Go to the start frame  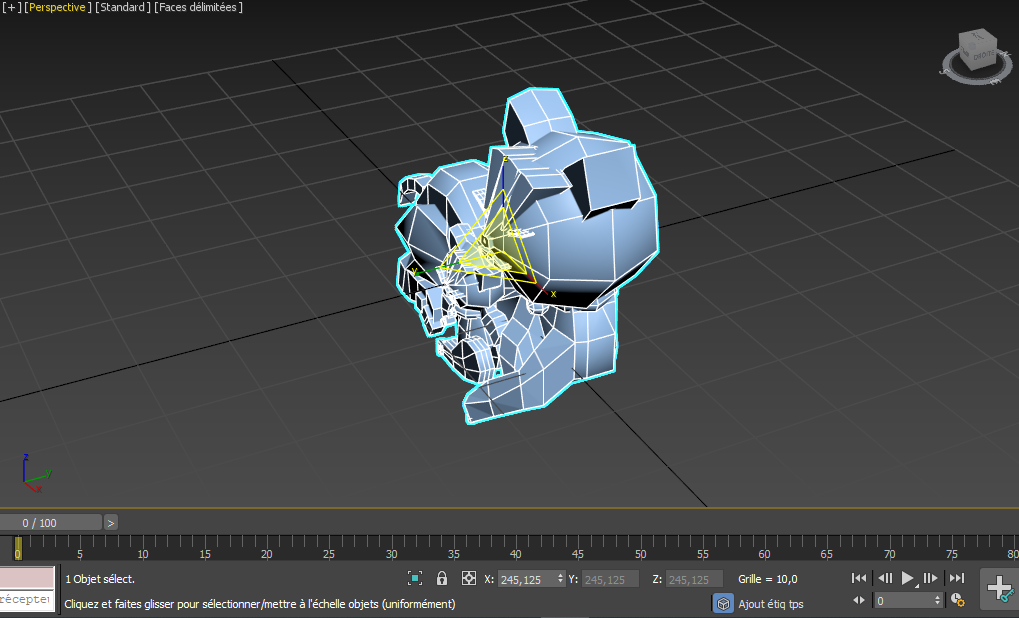[x=858, y=578]
